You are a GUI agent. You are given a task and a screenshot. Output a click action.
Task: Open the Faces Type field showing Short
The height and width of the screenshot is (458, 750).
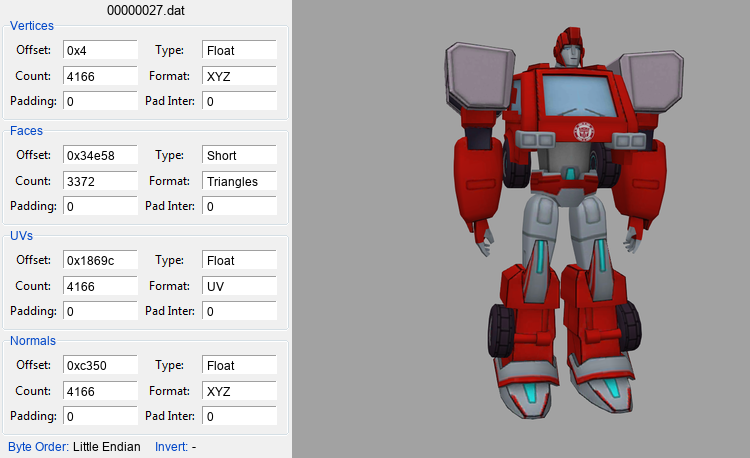pos(239,155)
